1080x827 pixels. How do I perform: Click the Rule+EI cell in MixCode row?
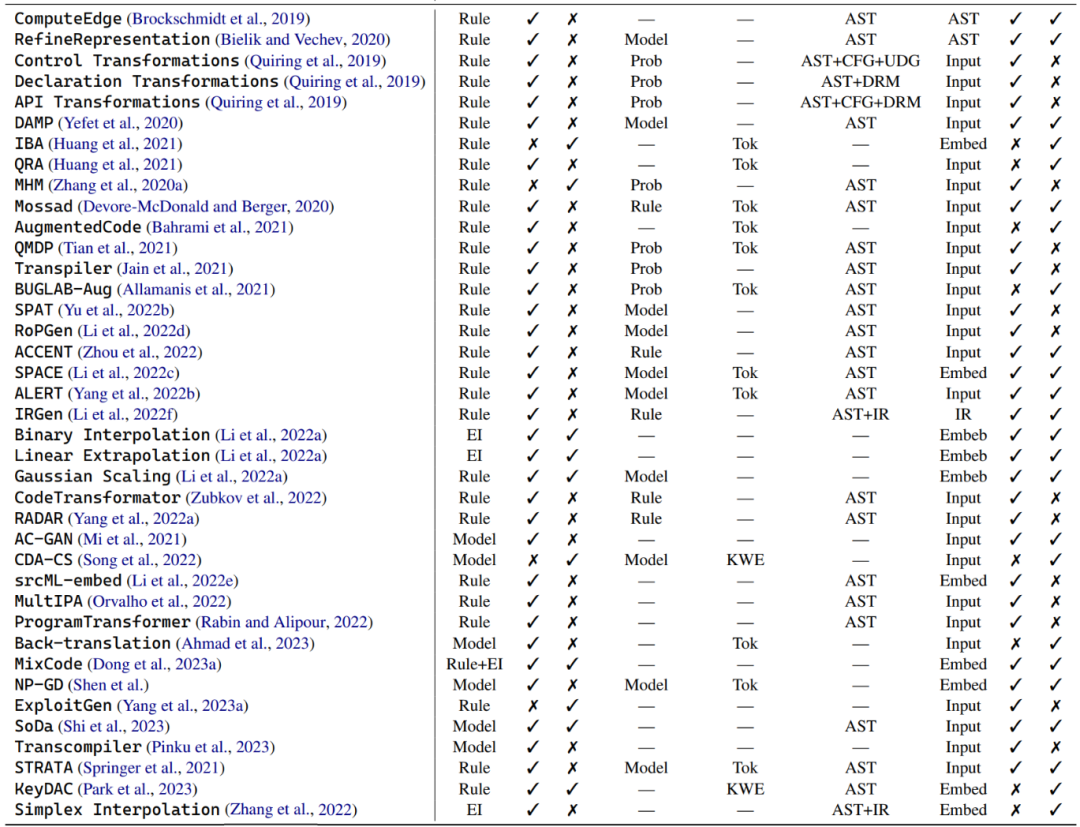[474, 664]
